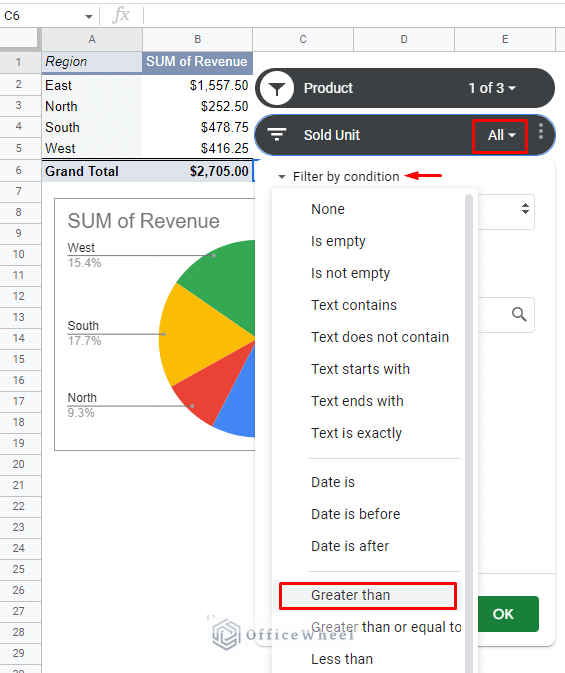The height and width of the screenshot is (673, 565).
Task: Select 'Is not empty' condition
Action: [x=350, y=273]
